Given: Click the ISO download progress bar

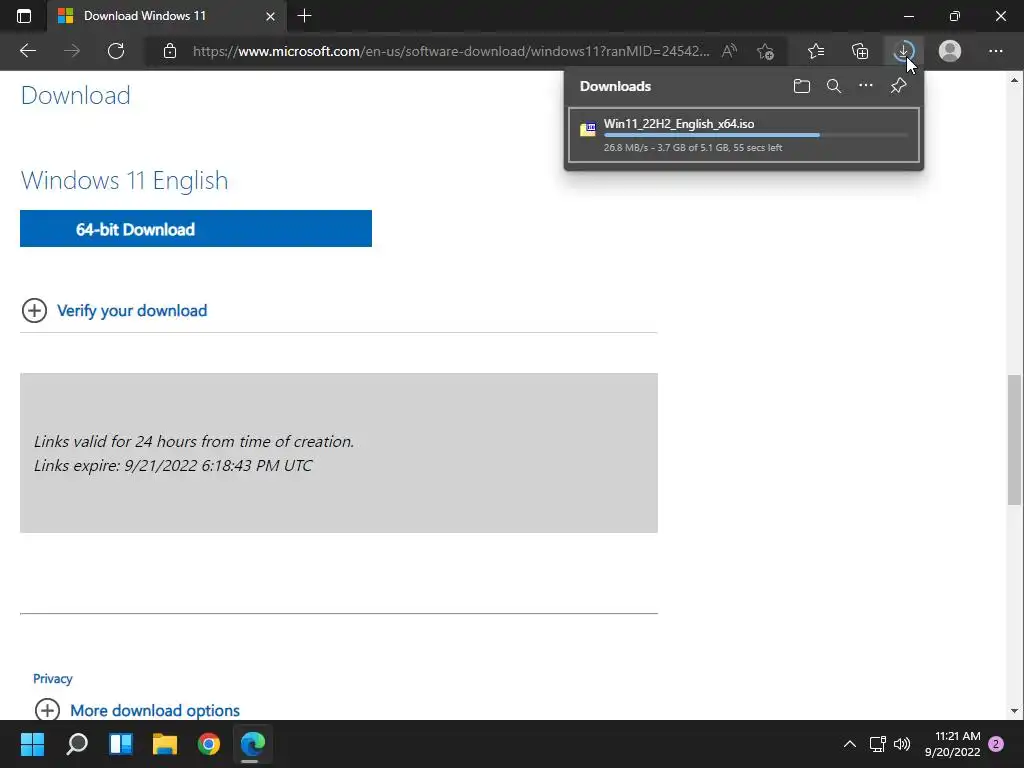Looking at the screenshot, I should pos(756,135).
